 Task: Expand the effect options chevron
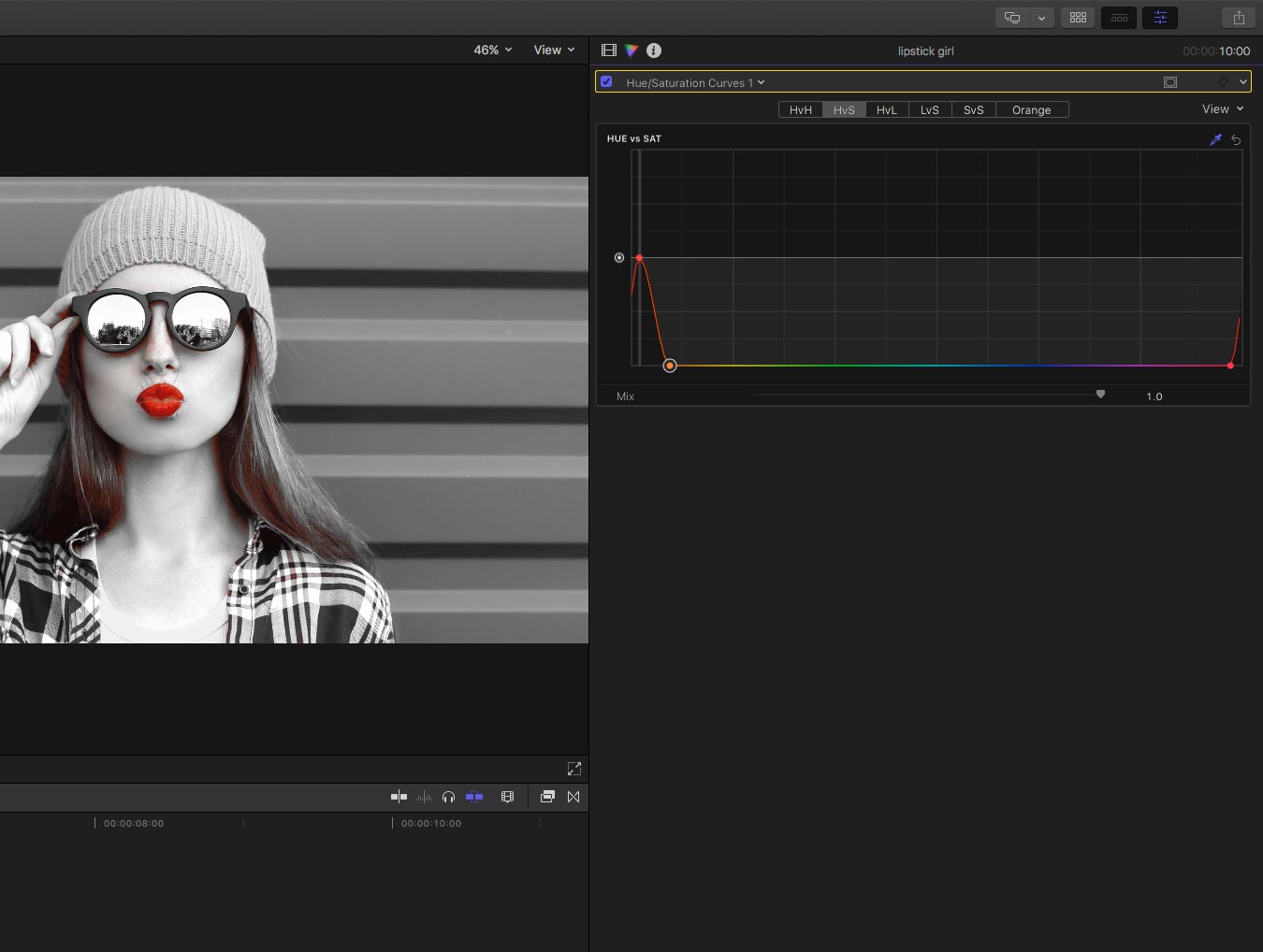click(x=1243, y=82)
